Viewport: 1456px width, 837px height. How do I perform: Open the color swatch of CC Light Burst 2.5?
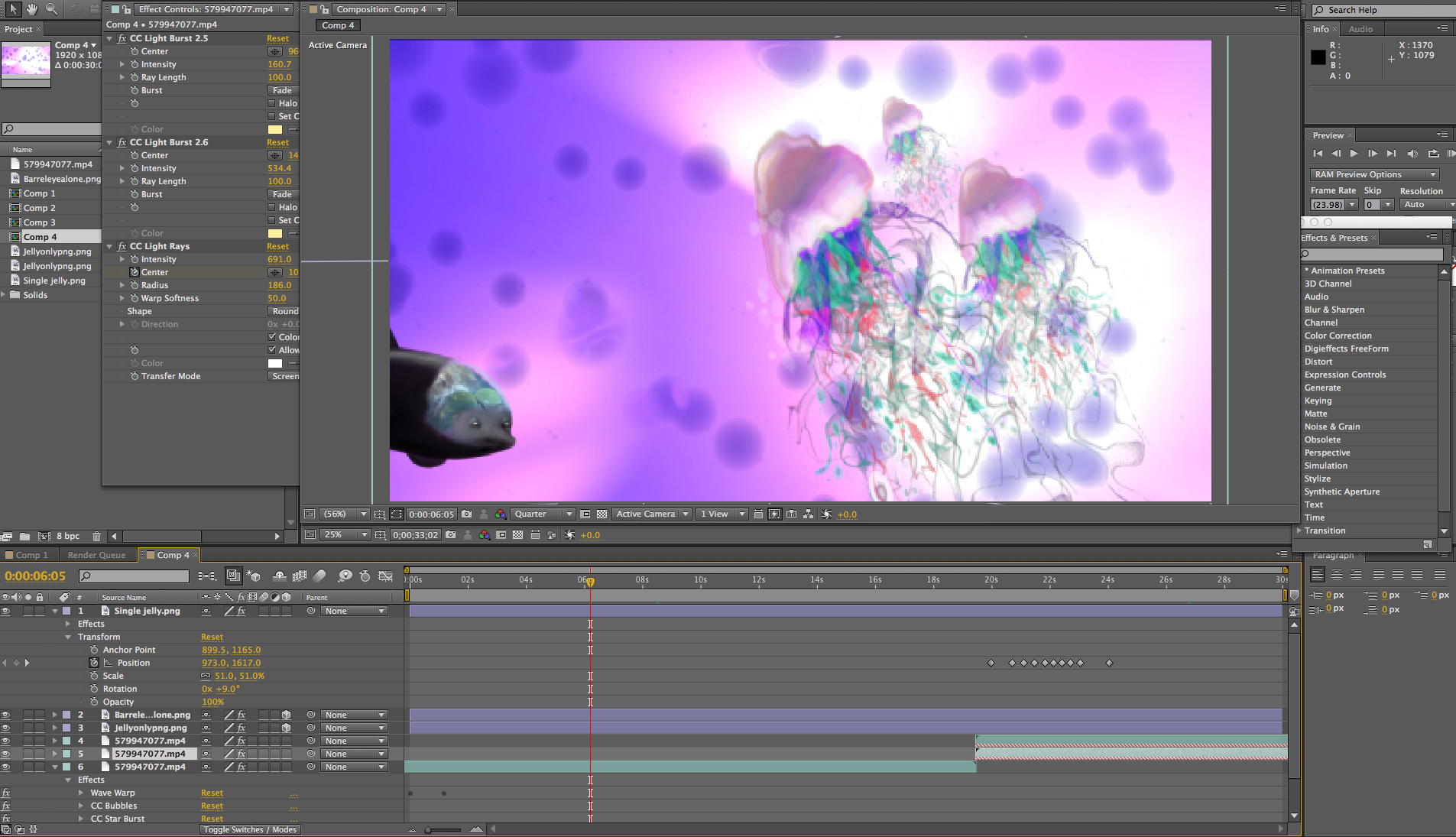(x=275, y=129)
